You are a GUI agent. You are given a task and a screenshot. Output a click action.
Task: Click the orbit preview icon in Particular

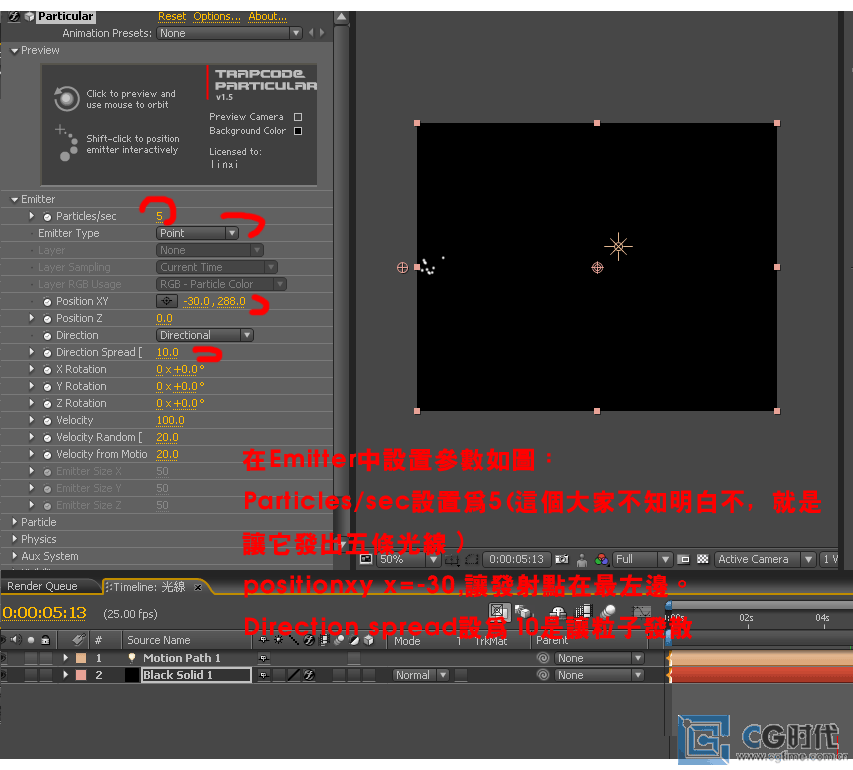point(66,98)
